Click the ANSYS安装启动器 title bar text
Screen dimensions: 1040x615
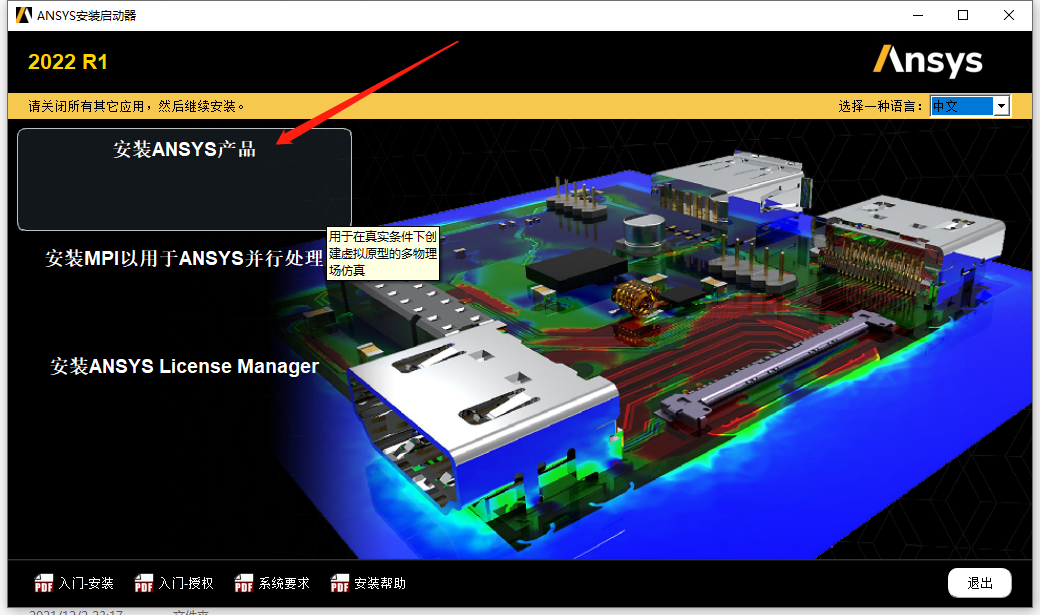[x=85, y=15]
